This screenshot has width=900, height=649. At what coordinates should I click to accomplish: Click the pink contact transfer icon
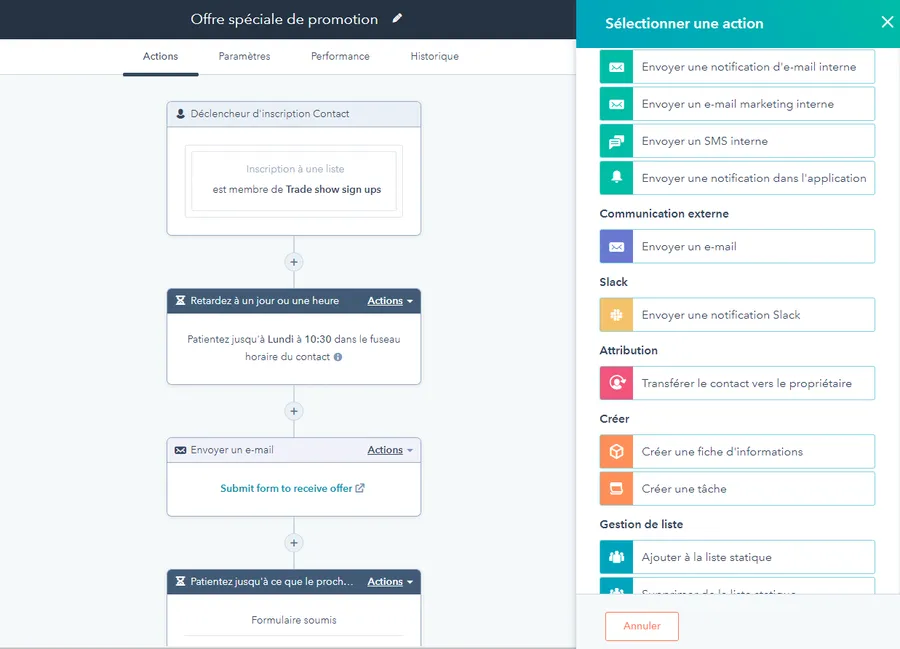[617, 383]
